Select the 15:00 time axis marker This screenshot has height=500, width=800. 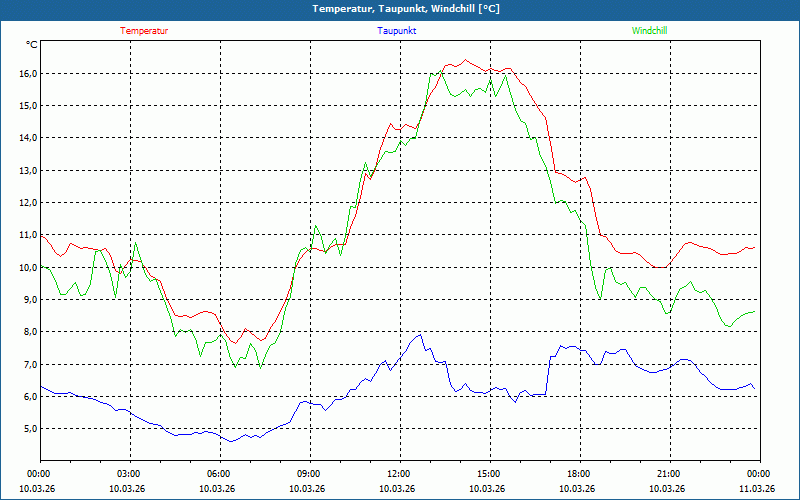(x=489, y=474)
